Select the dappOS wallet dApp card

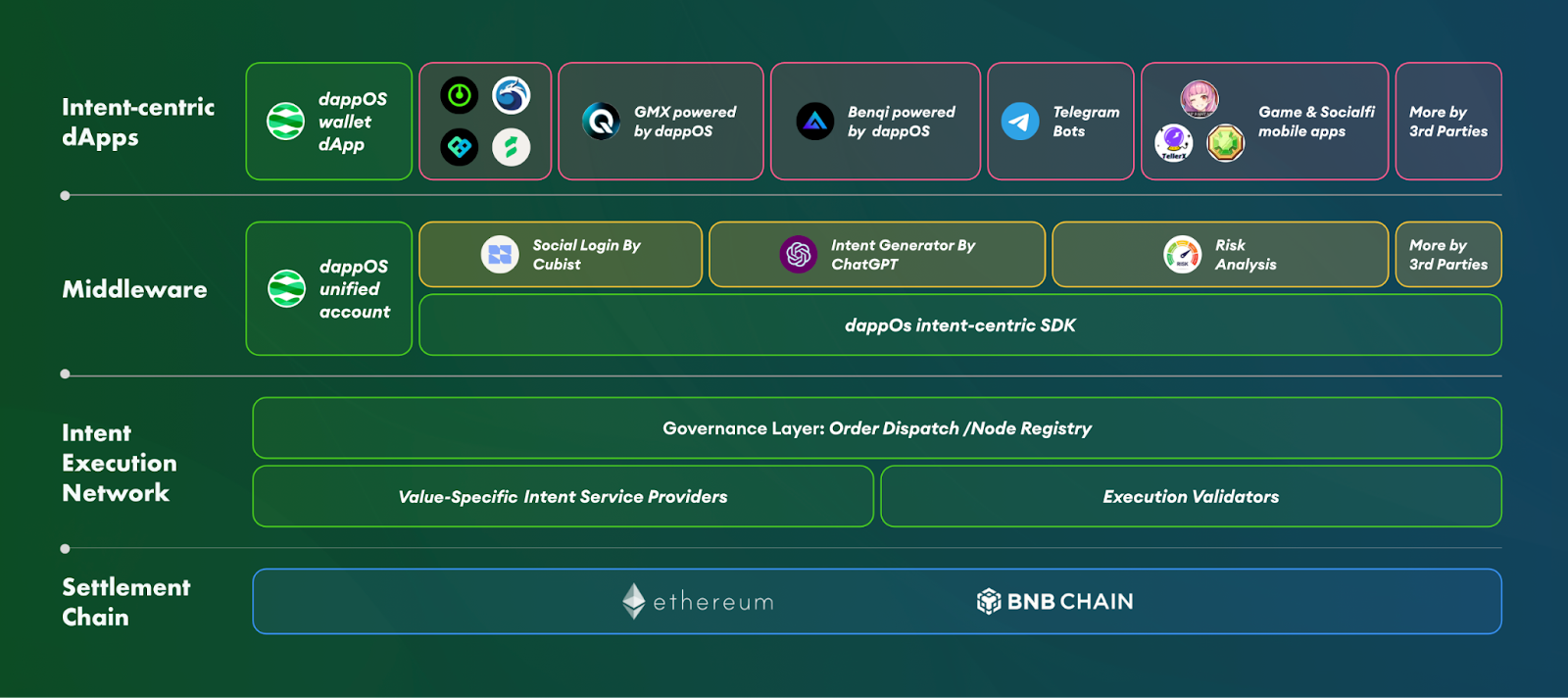pyautogui.click(x=329, y=122)
